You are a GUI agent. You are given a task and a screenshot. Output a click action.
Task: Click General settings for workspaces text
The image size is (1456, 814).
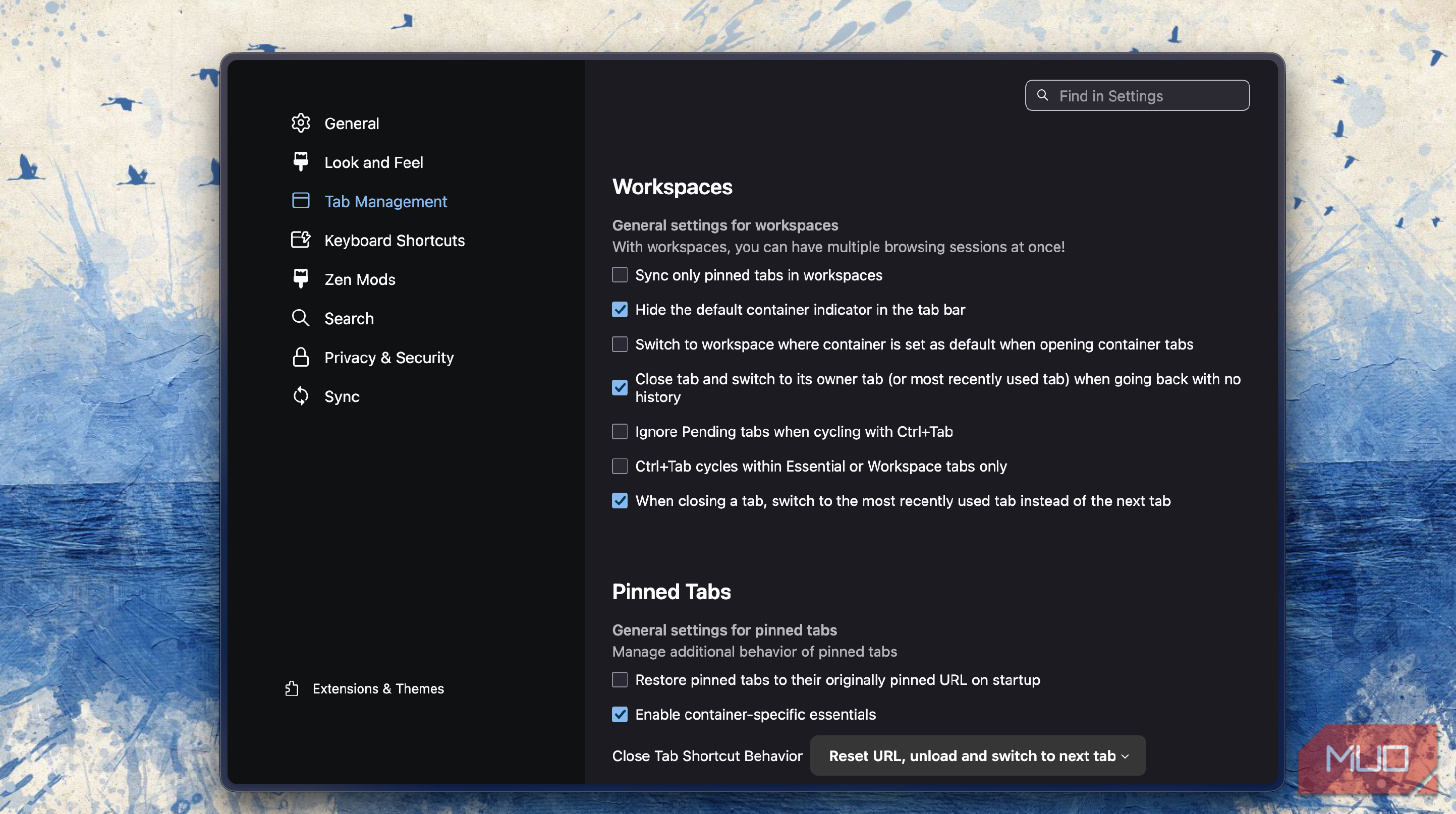(725, 225)
